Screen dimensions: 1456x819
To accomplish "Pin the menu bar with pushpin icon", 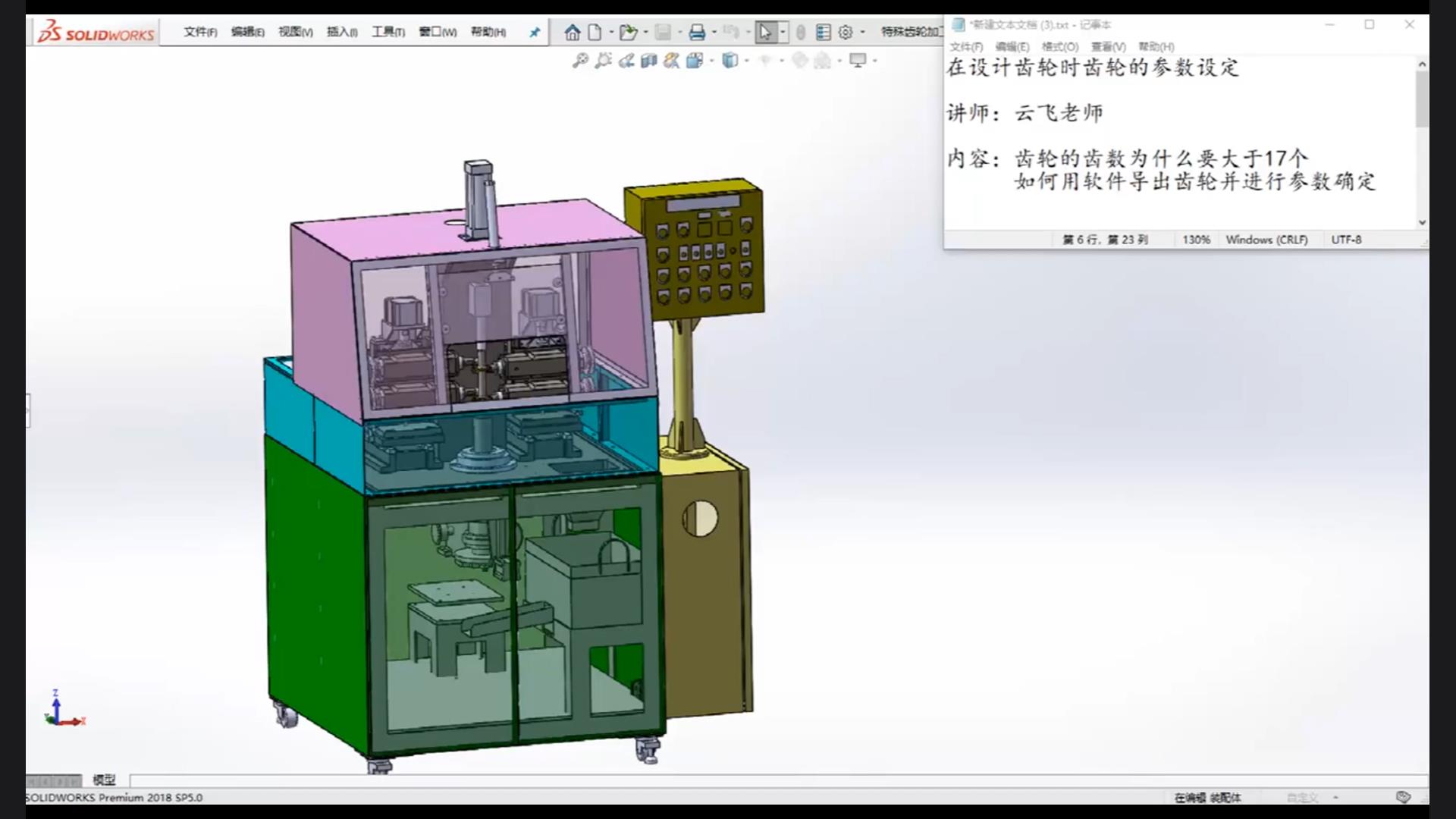I will point(535,32).
